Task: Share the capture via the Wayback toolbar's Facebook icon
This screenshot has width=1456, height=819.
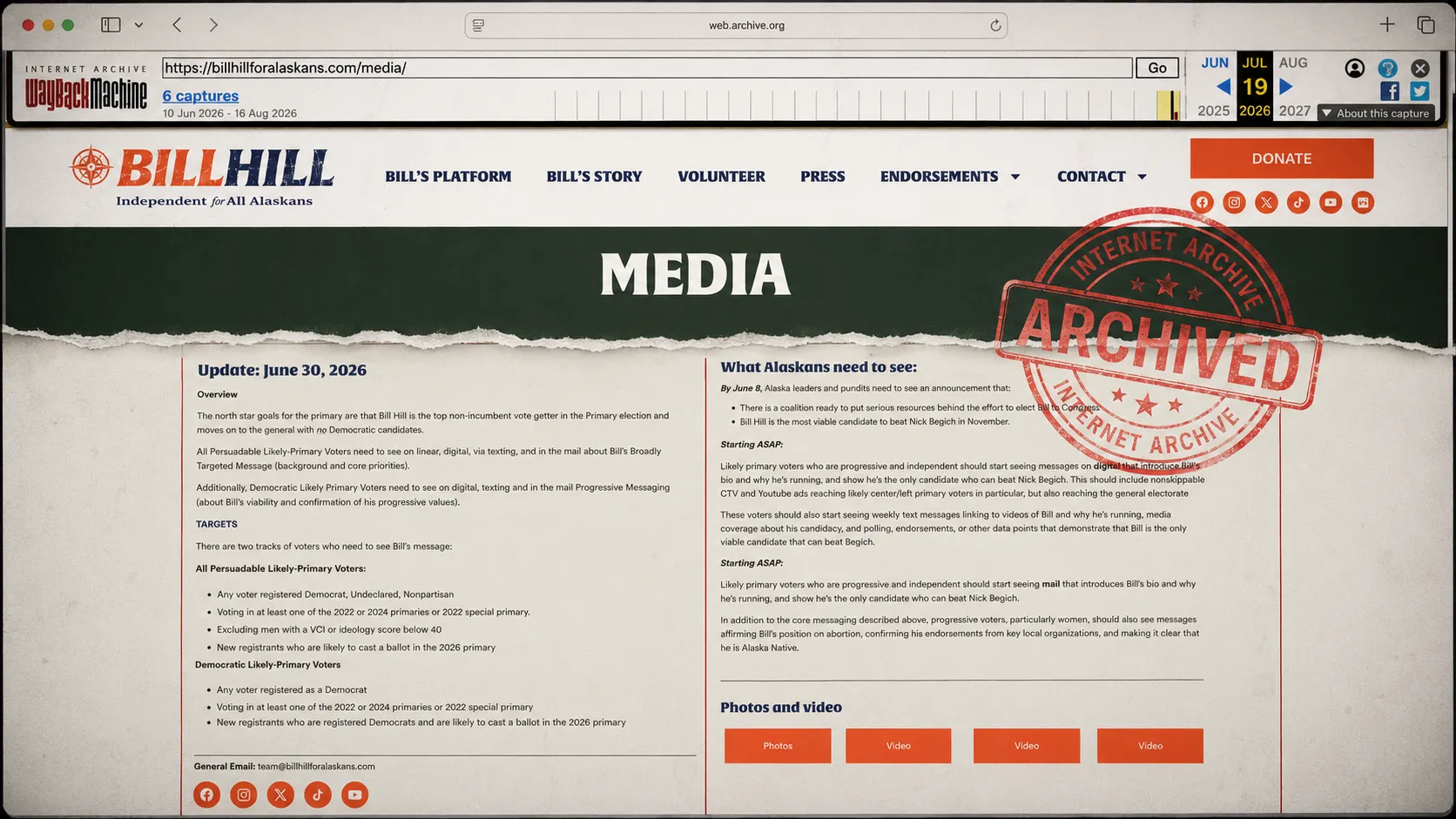Action: click(x=1390, y=91)
